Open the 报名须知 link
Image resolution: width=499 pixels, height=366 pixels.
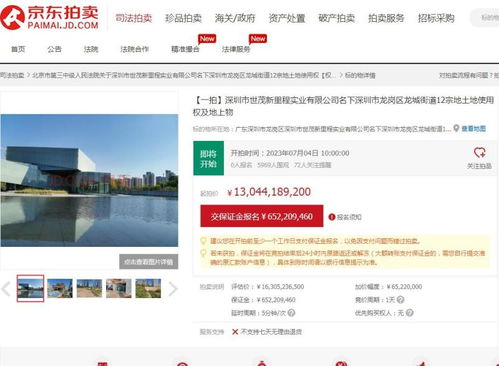tap(349, 217)
